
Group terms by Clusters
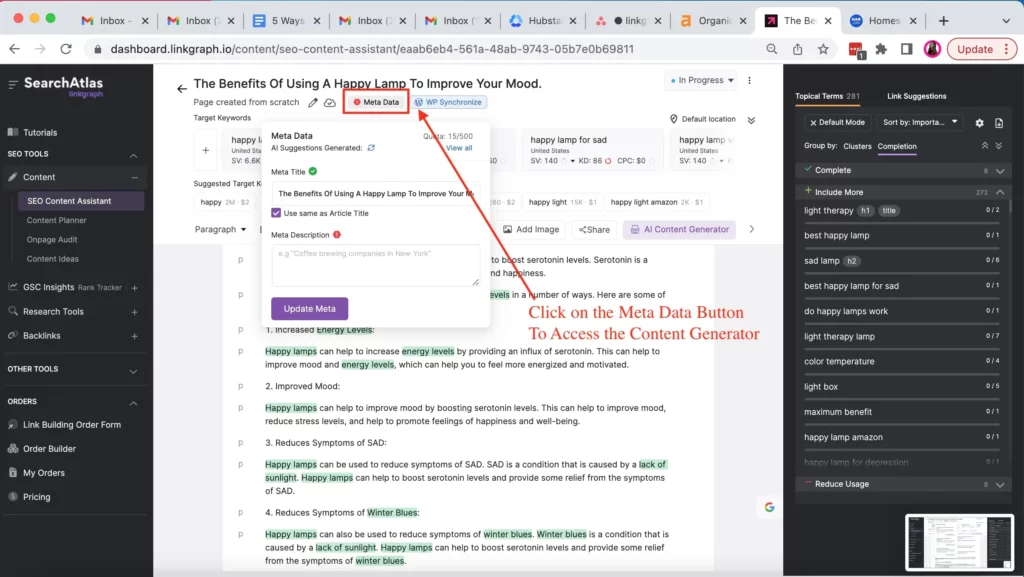tap(857, 146)
